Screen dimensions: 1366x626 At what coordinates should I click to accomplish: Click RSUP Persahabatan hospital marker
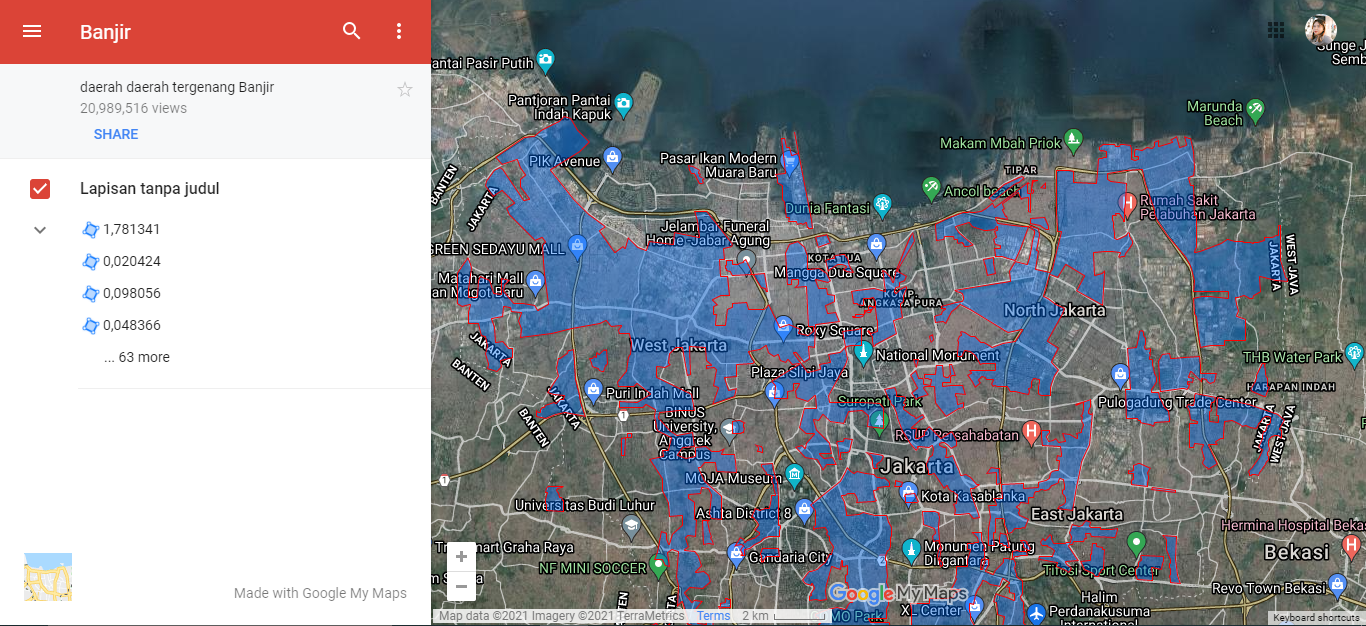coord(1032,431)
